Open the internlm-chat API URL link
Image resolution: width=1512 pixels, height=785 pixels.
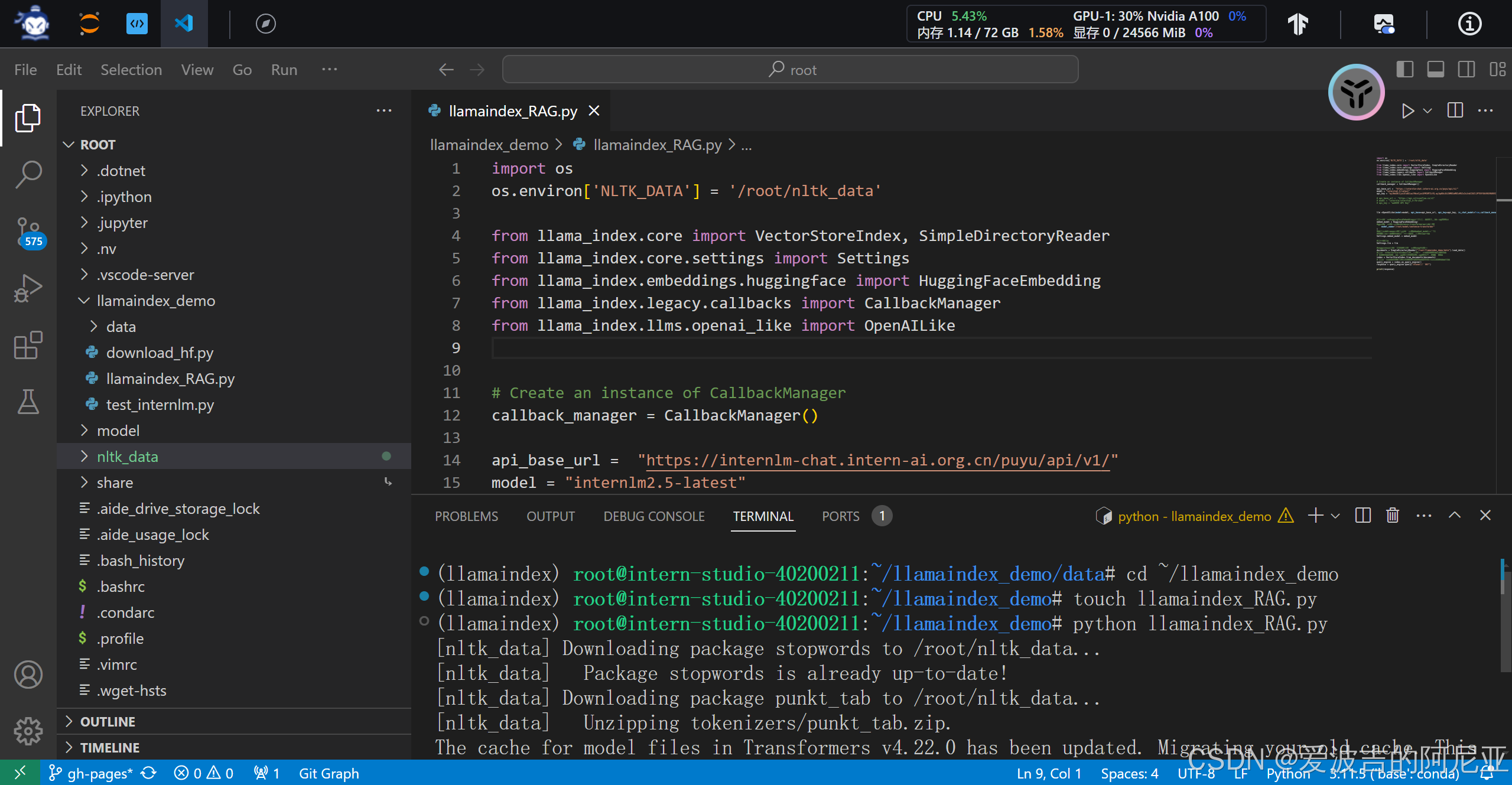pos(877,460)
